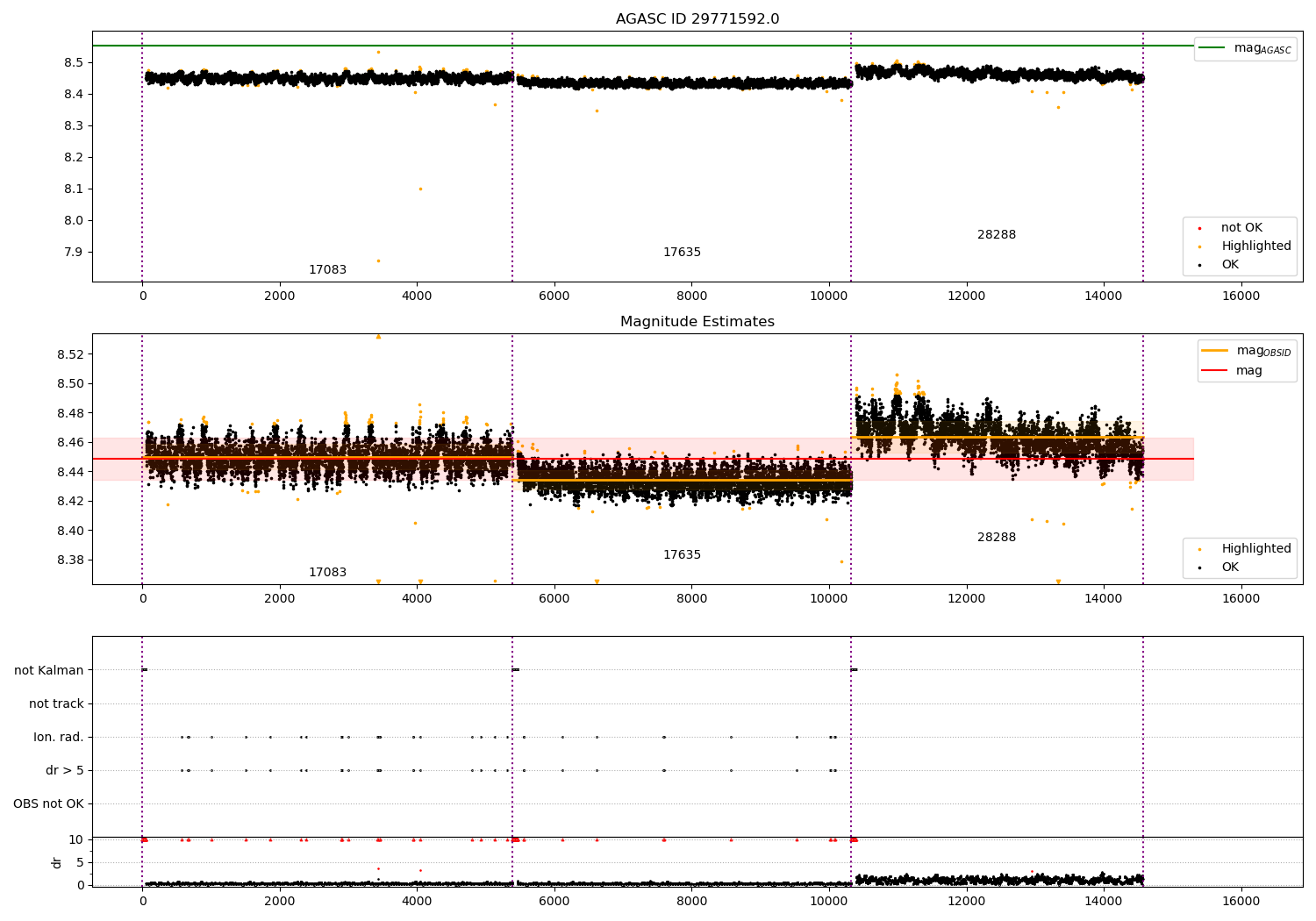
Task: Click the 7.9 y-axis tick label
Action: (x=74, y=253)
